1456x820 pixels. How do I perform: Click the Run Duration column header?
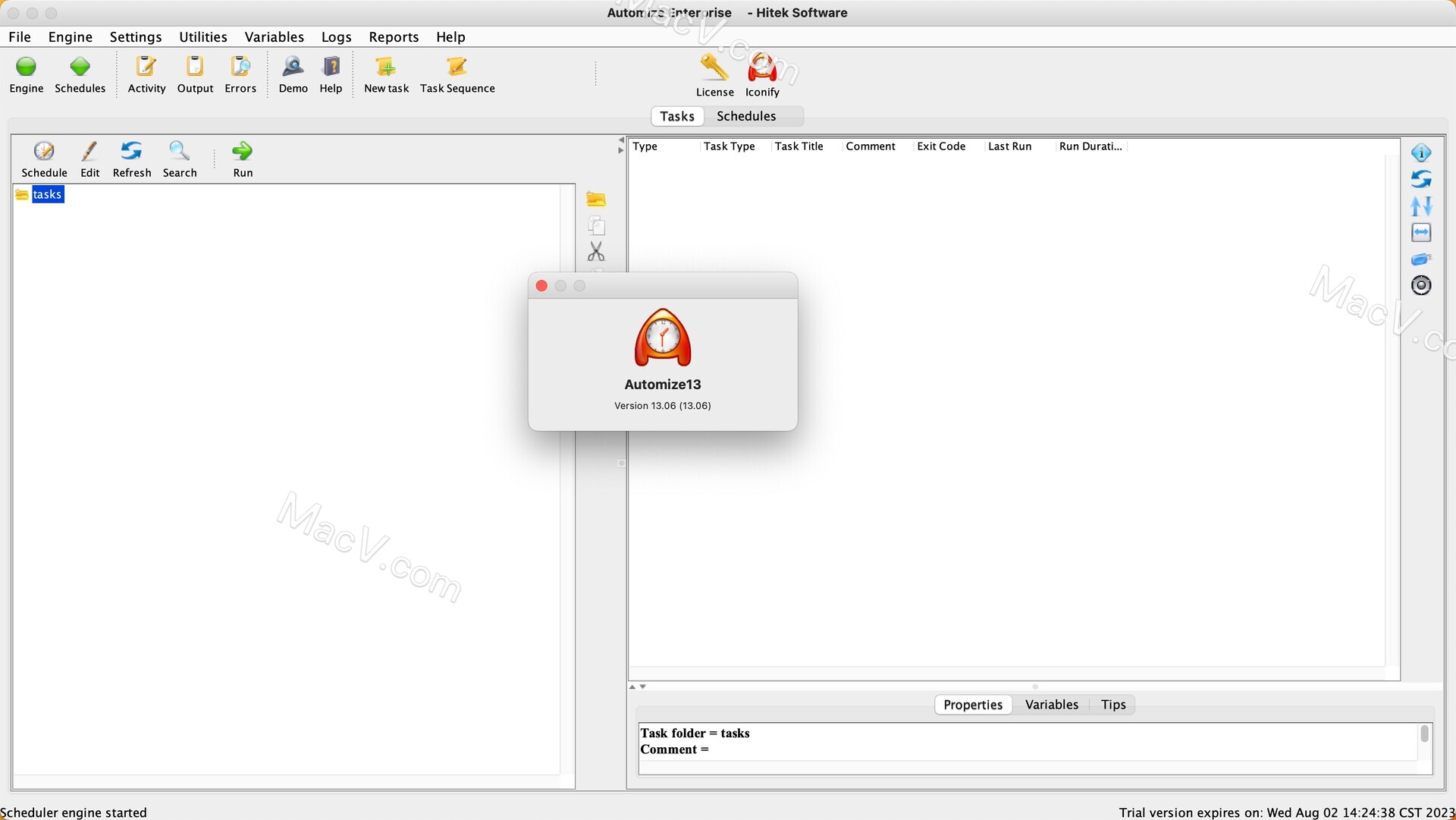[1092, 146]
